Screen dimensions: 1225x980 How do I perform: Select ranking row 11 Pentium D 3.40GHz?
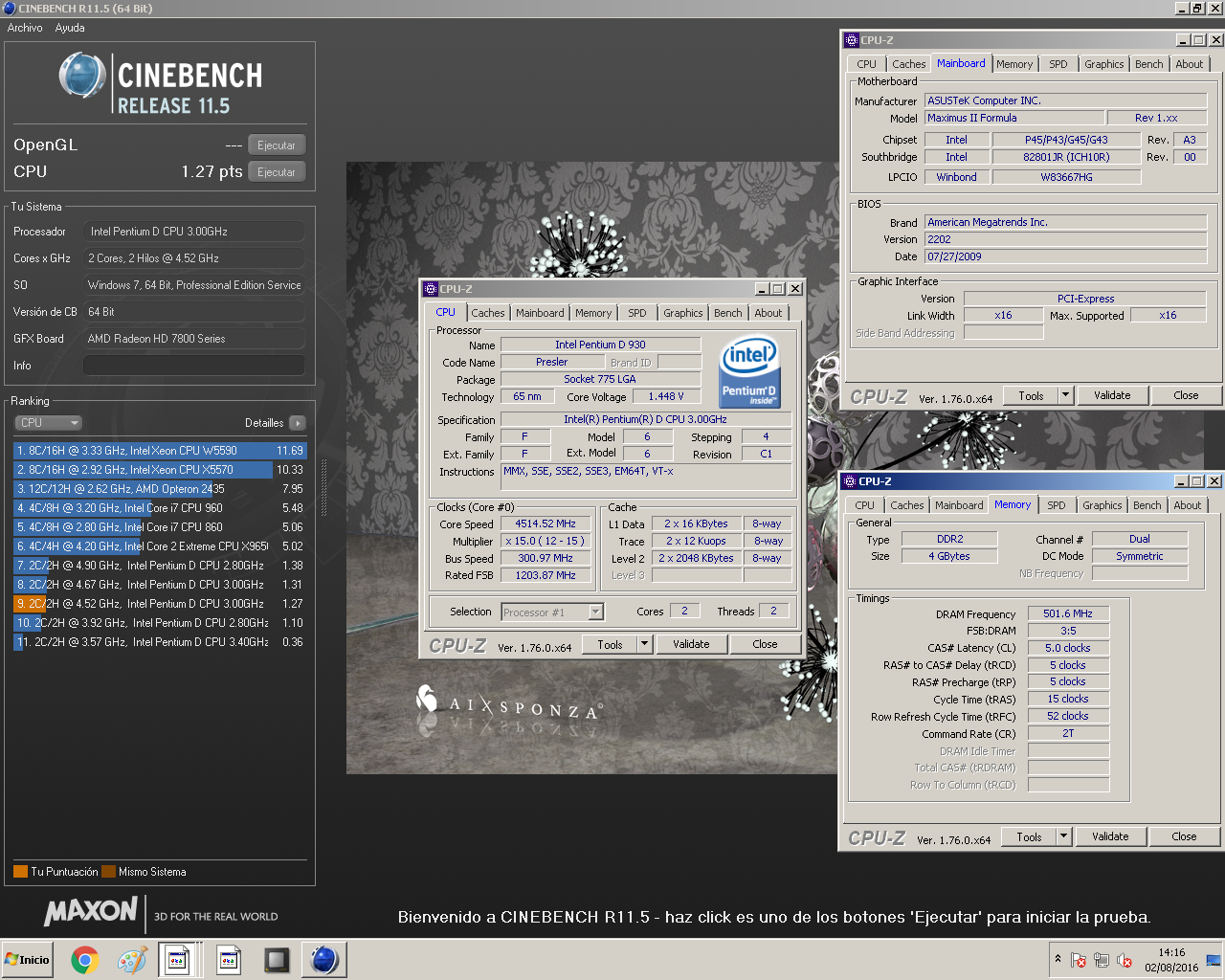[160, 641]
